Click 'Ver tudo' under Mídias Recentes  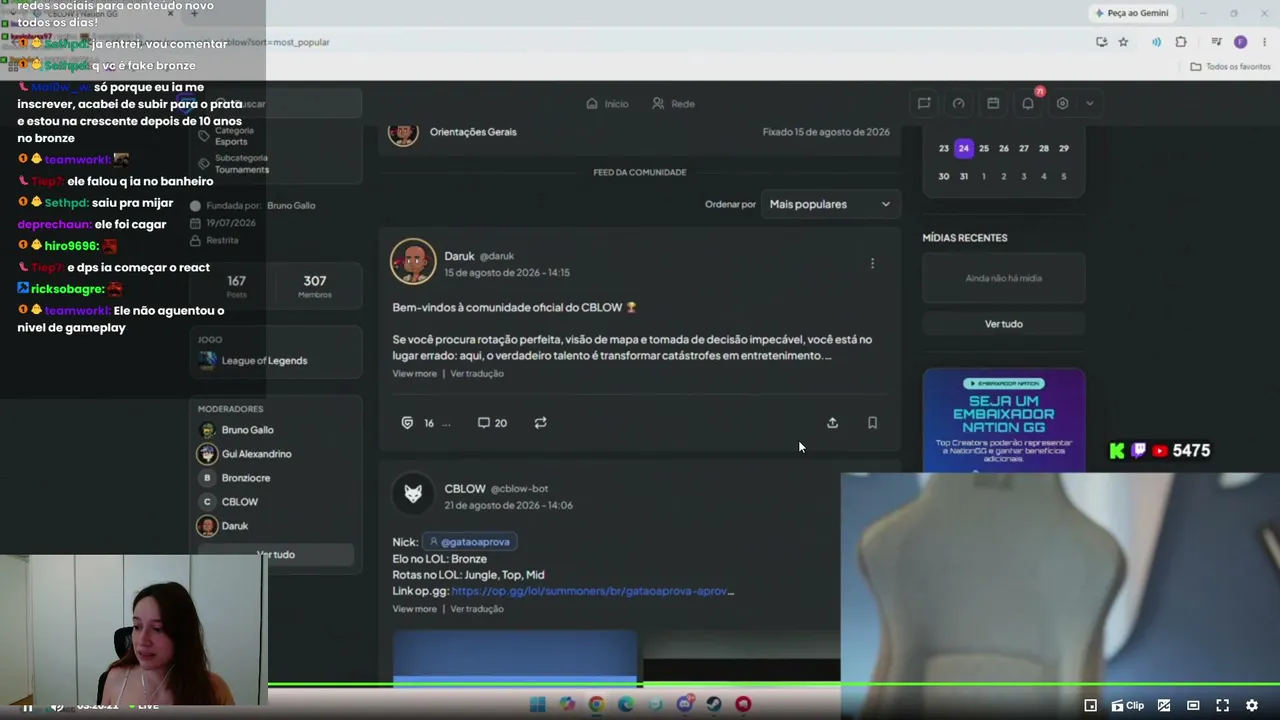point(1003,324)
